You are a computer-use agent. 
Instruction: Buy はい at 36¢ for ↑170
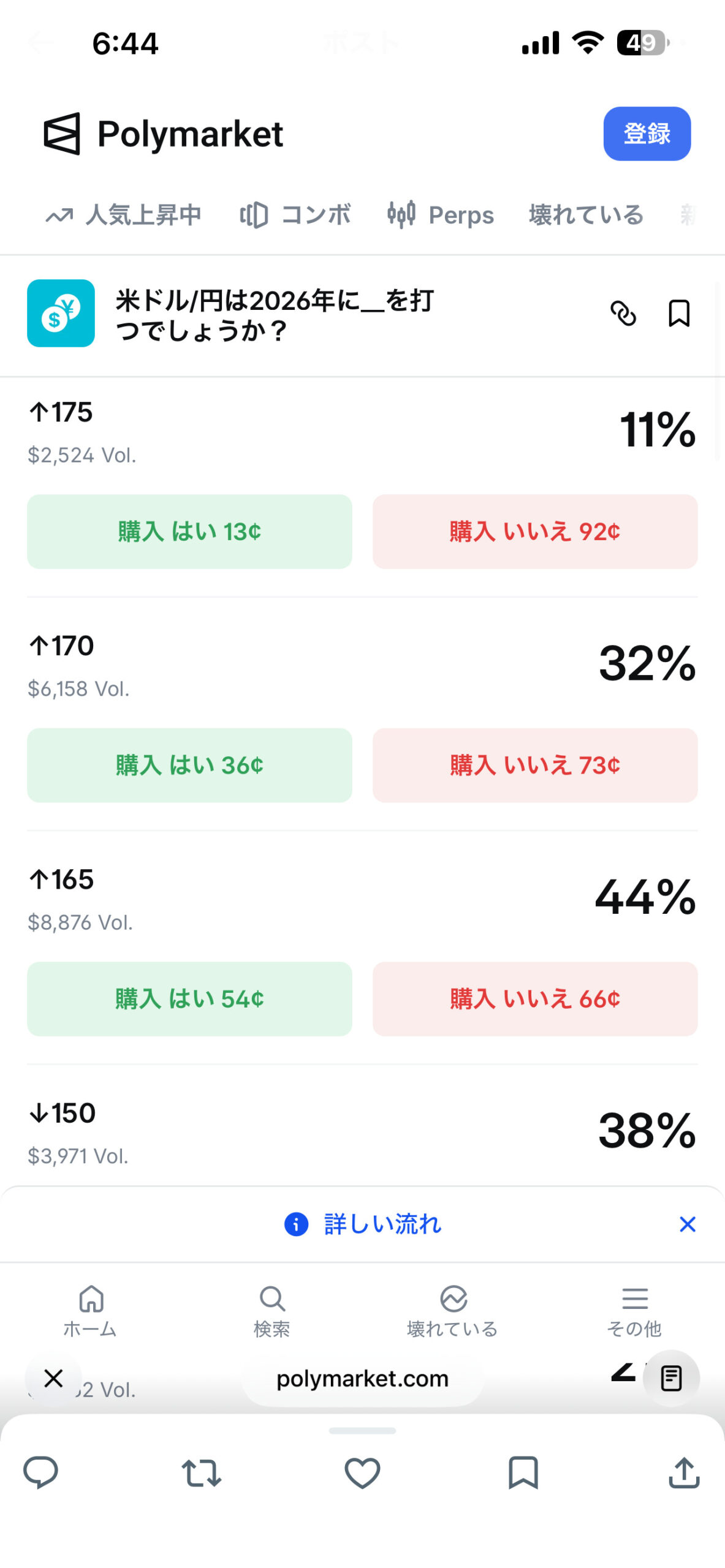[189, 765]
